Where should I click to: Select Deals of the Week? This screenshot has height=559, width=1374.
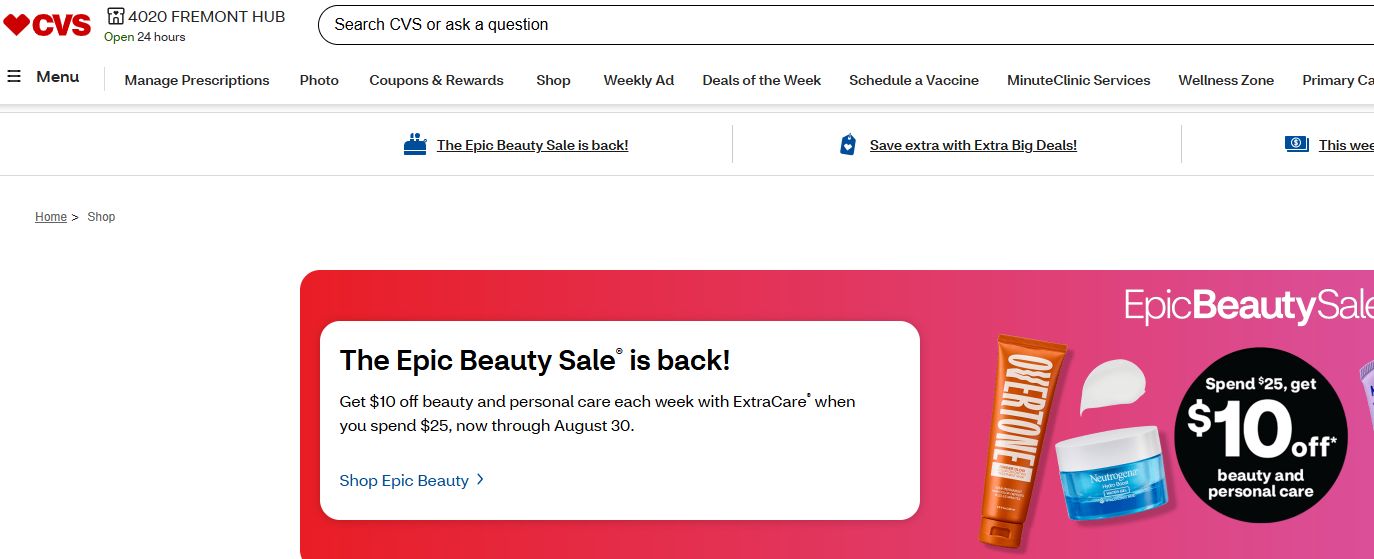(761, 80)
